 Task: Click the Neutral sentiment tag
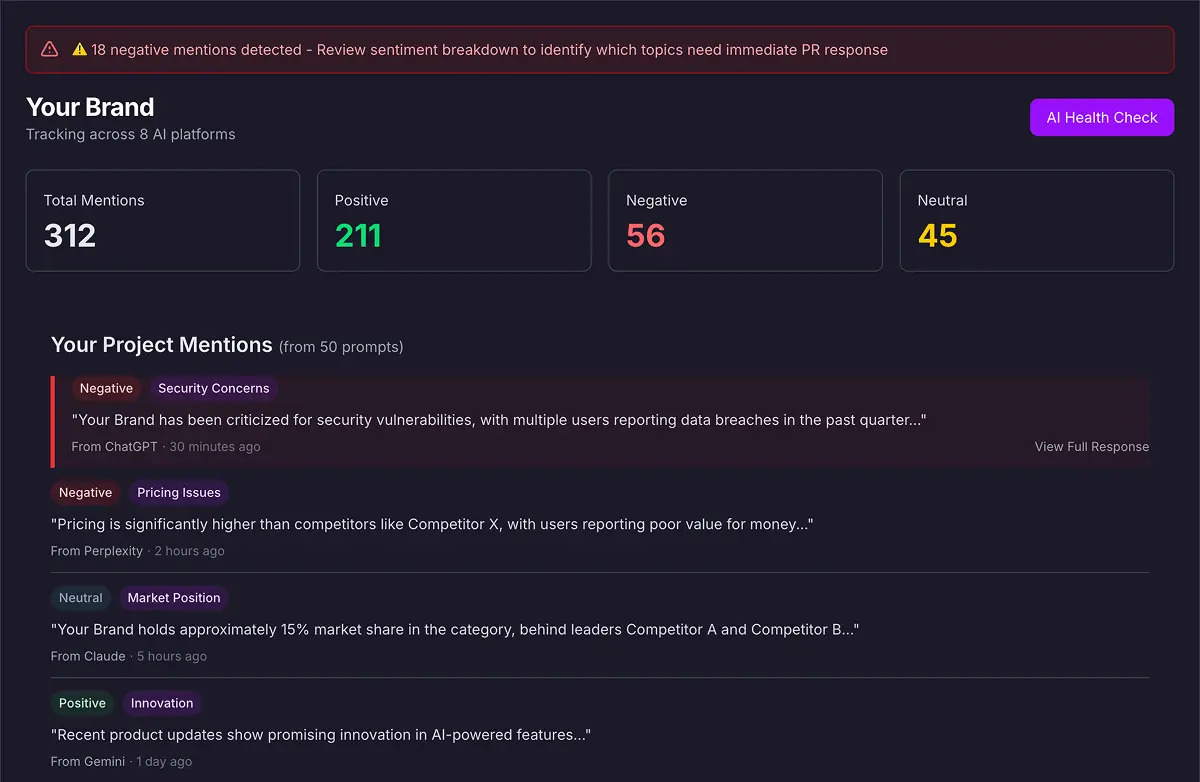pyautogui.click(x=81, y=598)
